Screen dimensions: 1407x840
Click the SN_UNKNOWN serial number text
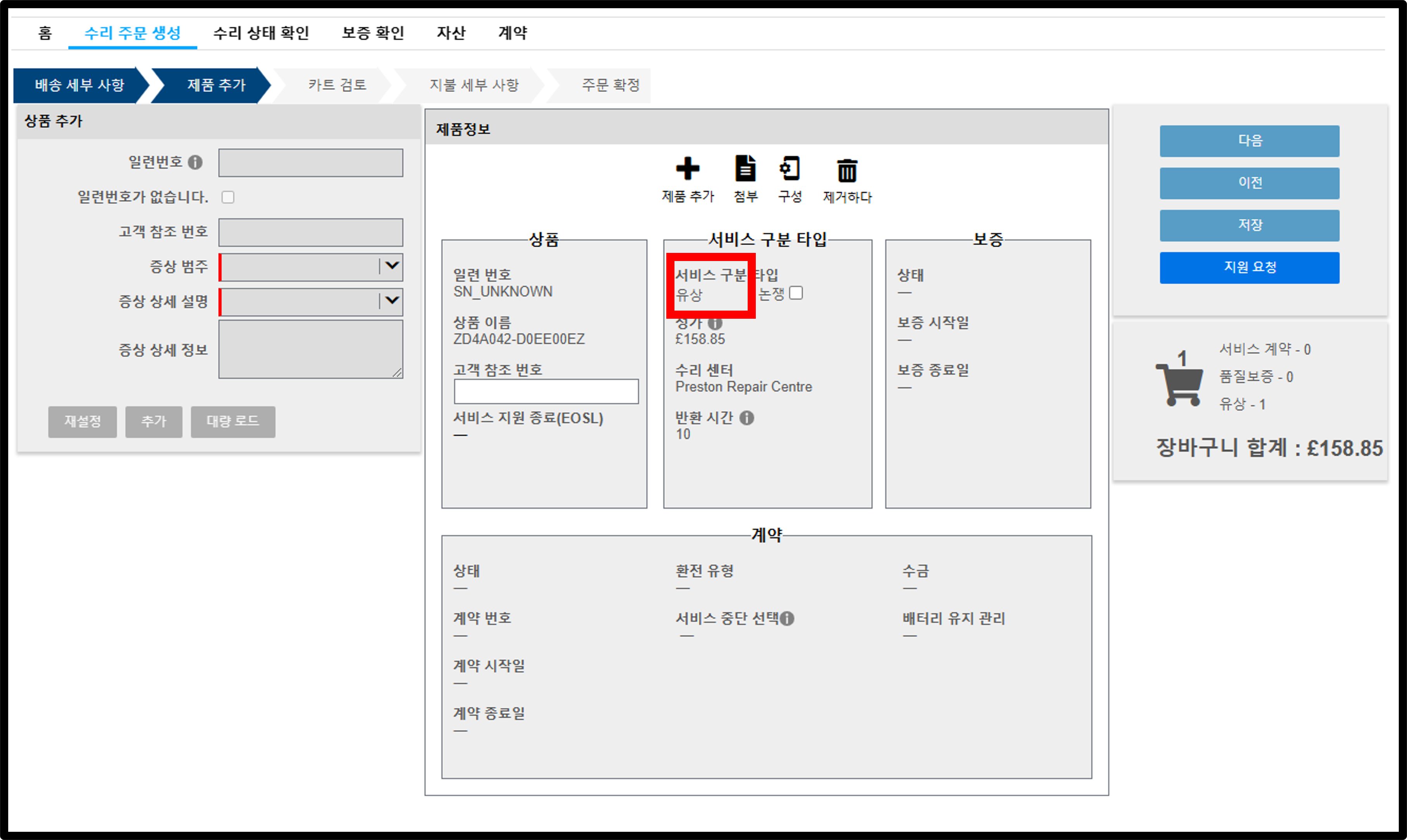[x=503, y=292]
